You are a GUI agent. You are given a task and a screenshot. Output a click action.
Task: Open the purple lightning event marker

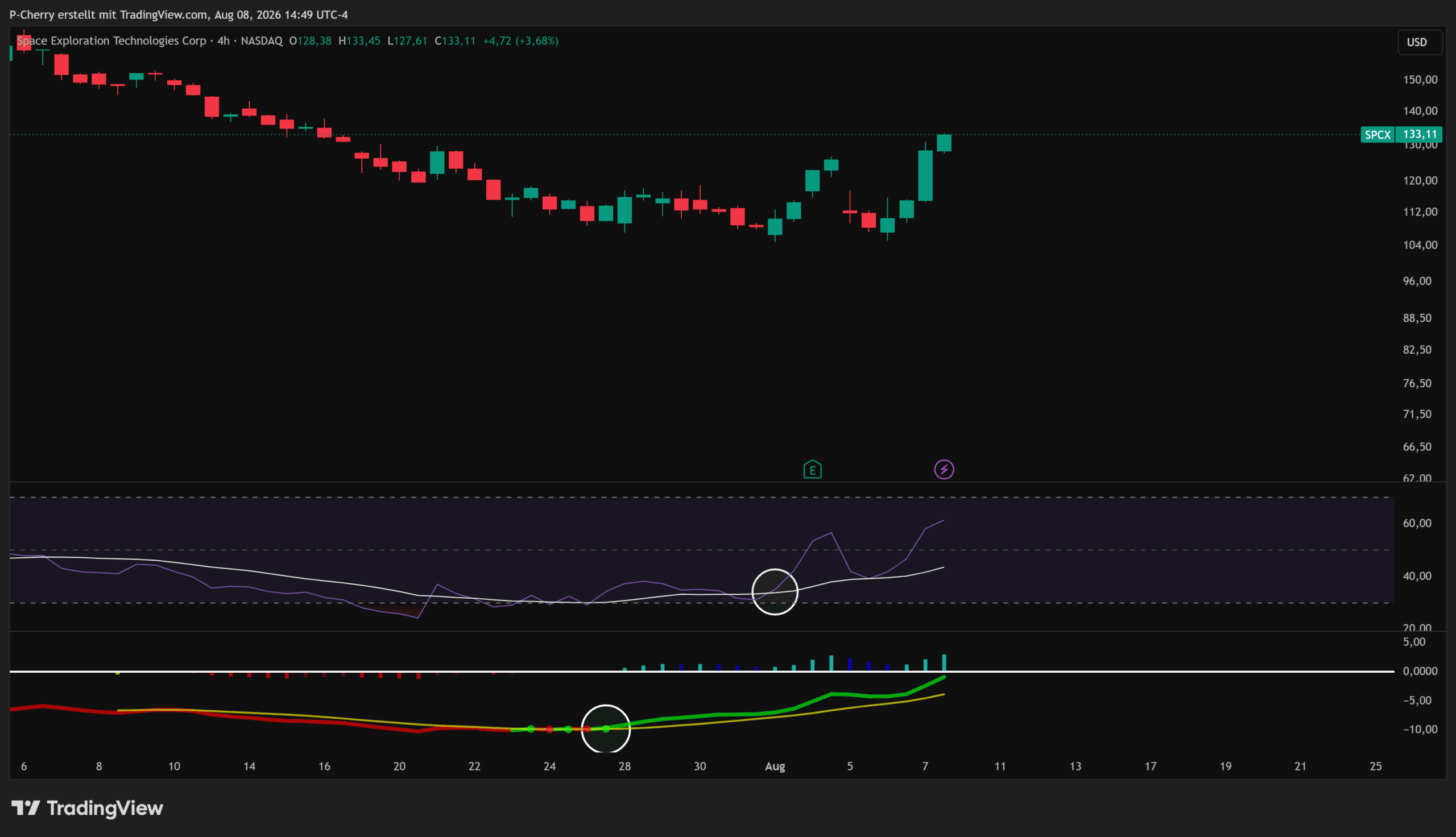[944, 470]
